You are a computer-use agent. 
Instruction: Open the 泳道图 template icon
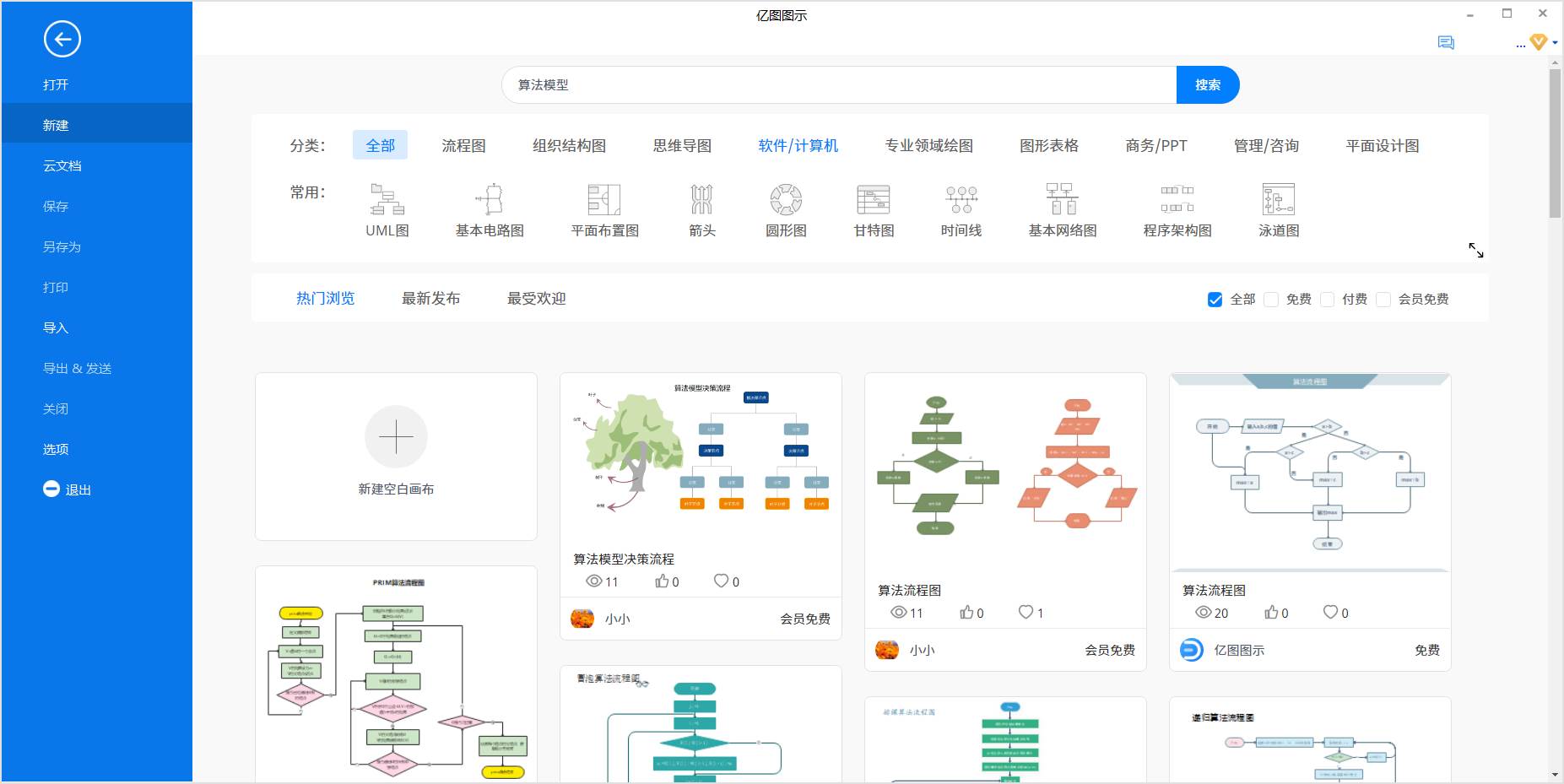(x=1279, y=199)
